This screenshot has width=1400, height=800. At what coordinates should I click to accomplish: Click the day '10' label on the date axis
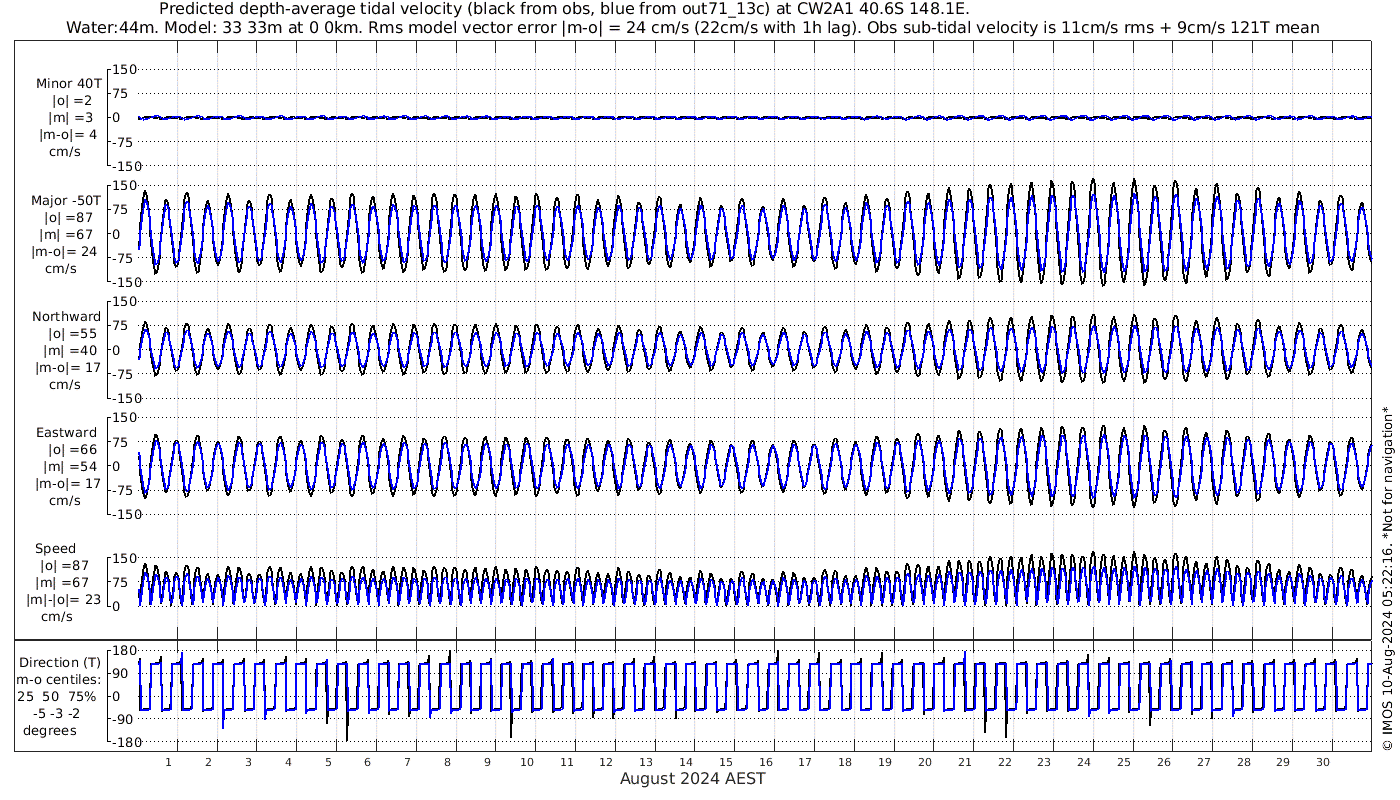point(527,762)
